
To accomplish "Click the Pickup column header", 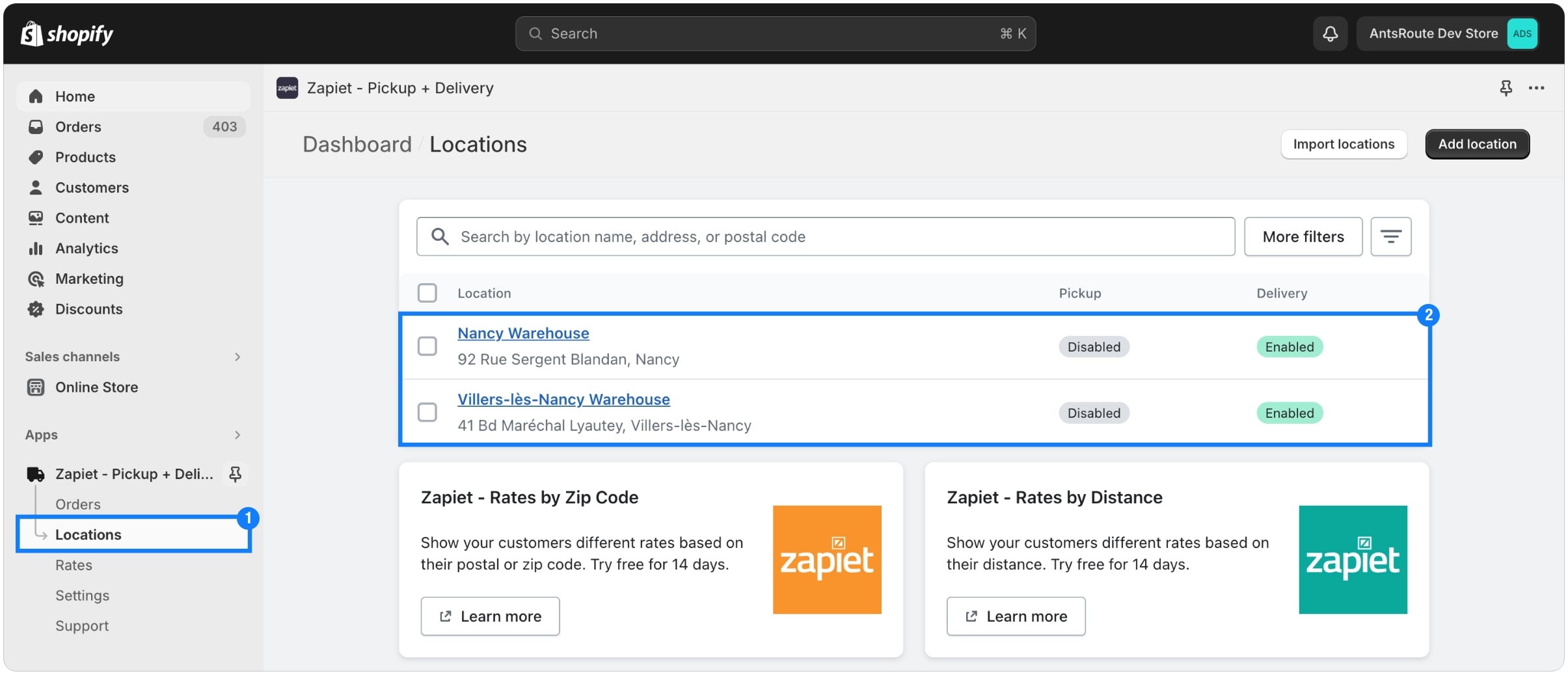I will [1080, 293].
